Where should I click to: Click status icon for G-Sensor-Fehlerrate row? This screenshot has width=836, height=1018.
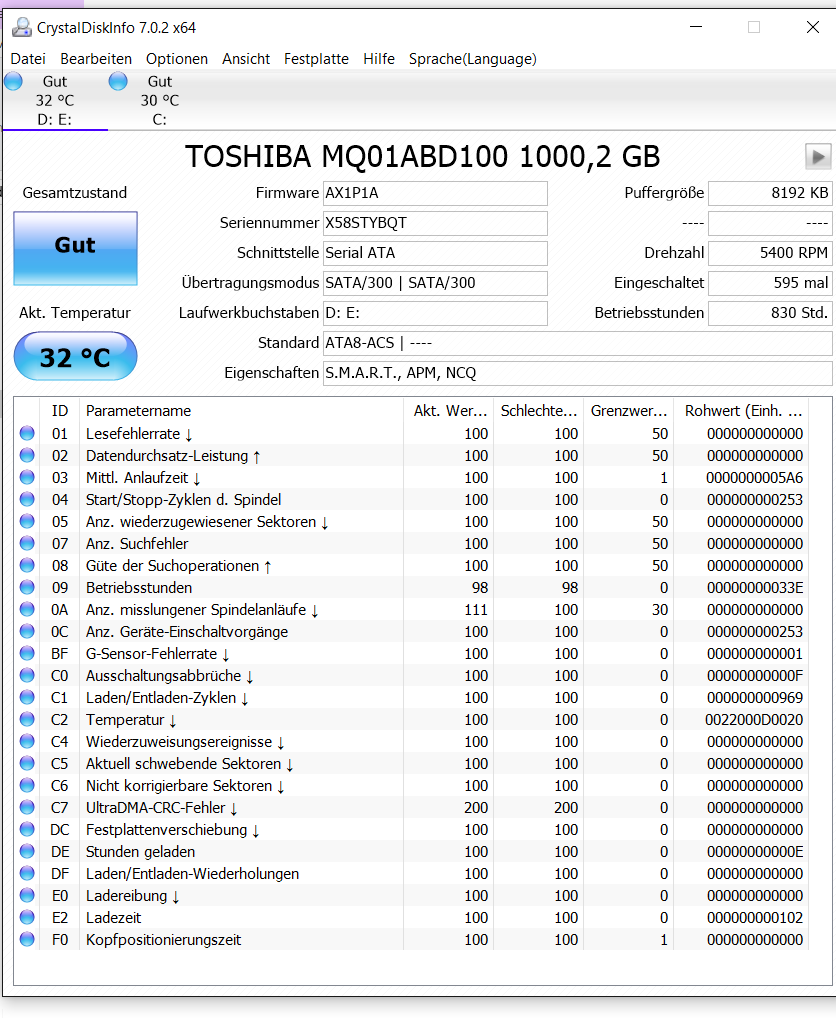27,653
